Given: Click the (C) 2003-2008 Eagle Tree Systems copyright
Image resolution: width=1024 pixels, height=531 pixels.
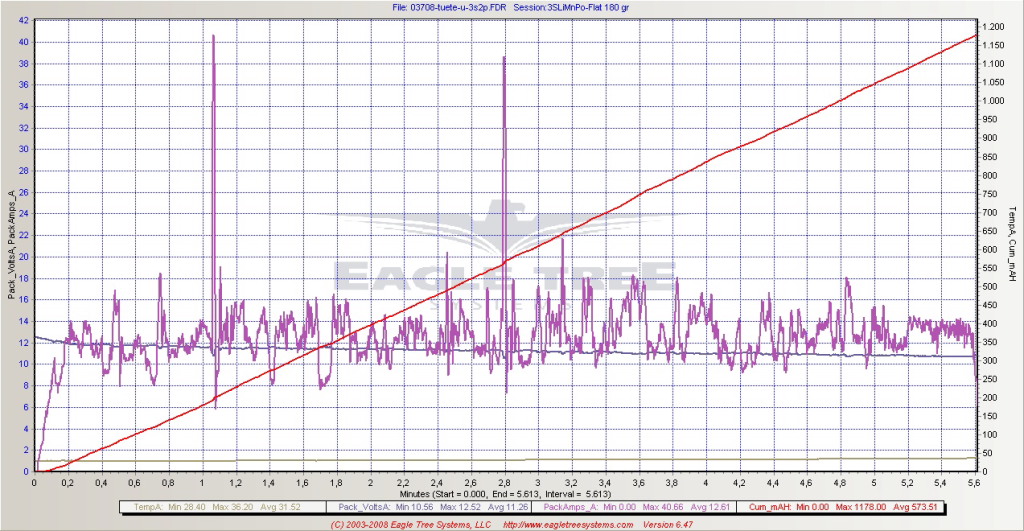Looking at the screenshot, I should [411, 524].
